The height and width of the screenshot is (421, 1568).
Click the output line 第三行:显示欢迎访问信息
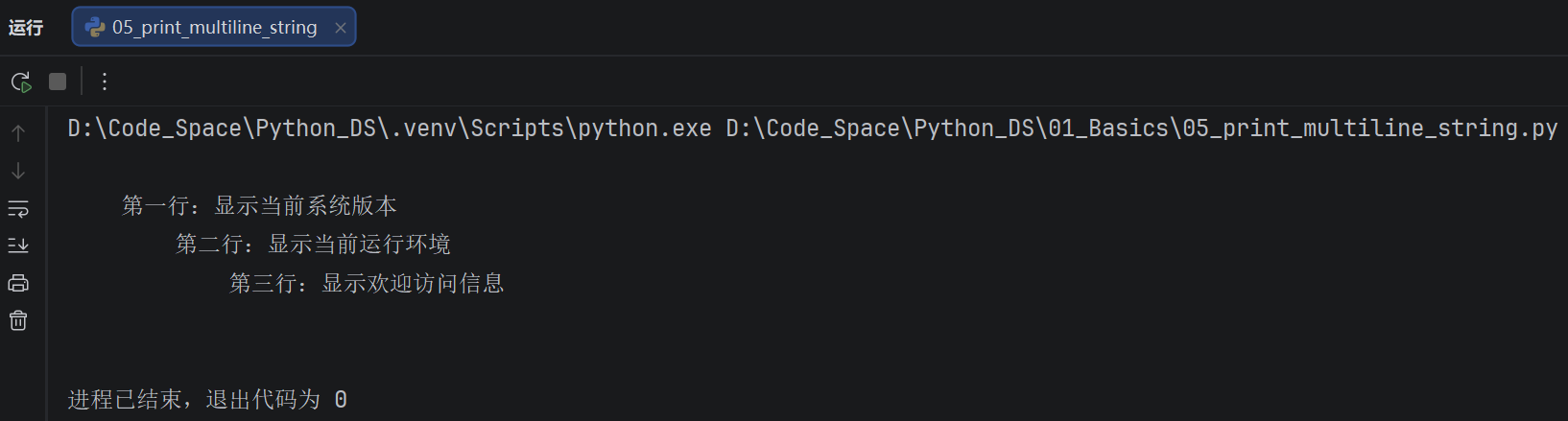click(x=367, y=283)
